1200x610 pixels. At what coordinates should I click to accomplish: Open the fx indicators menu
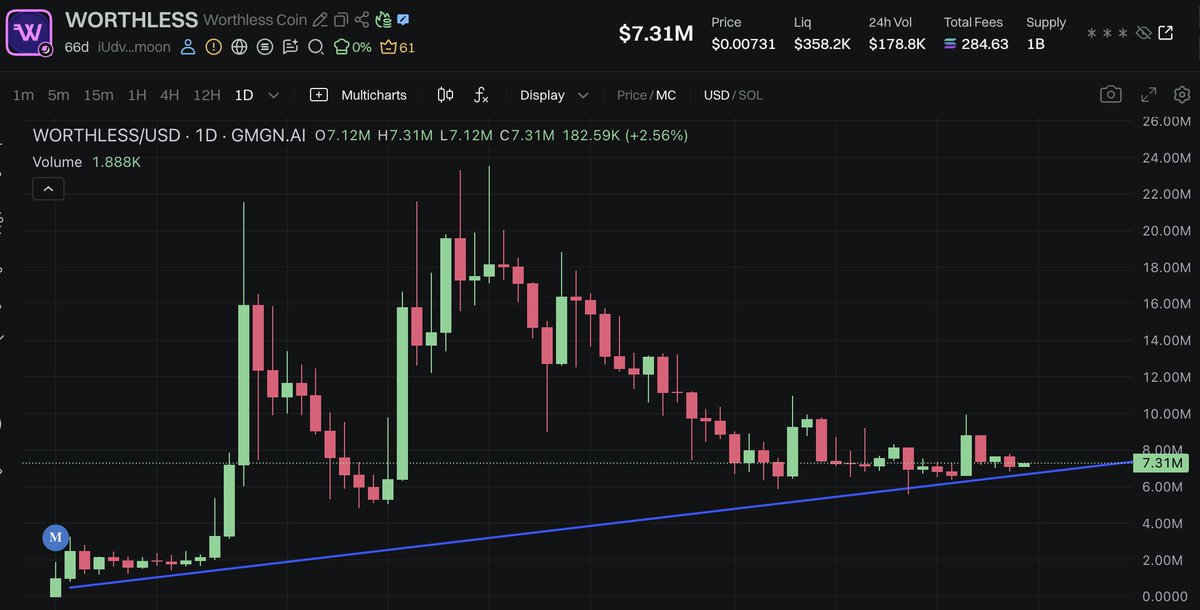click(x=481, y=95)
